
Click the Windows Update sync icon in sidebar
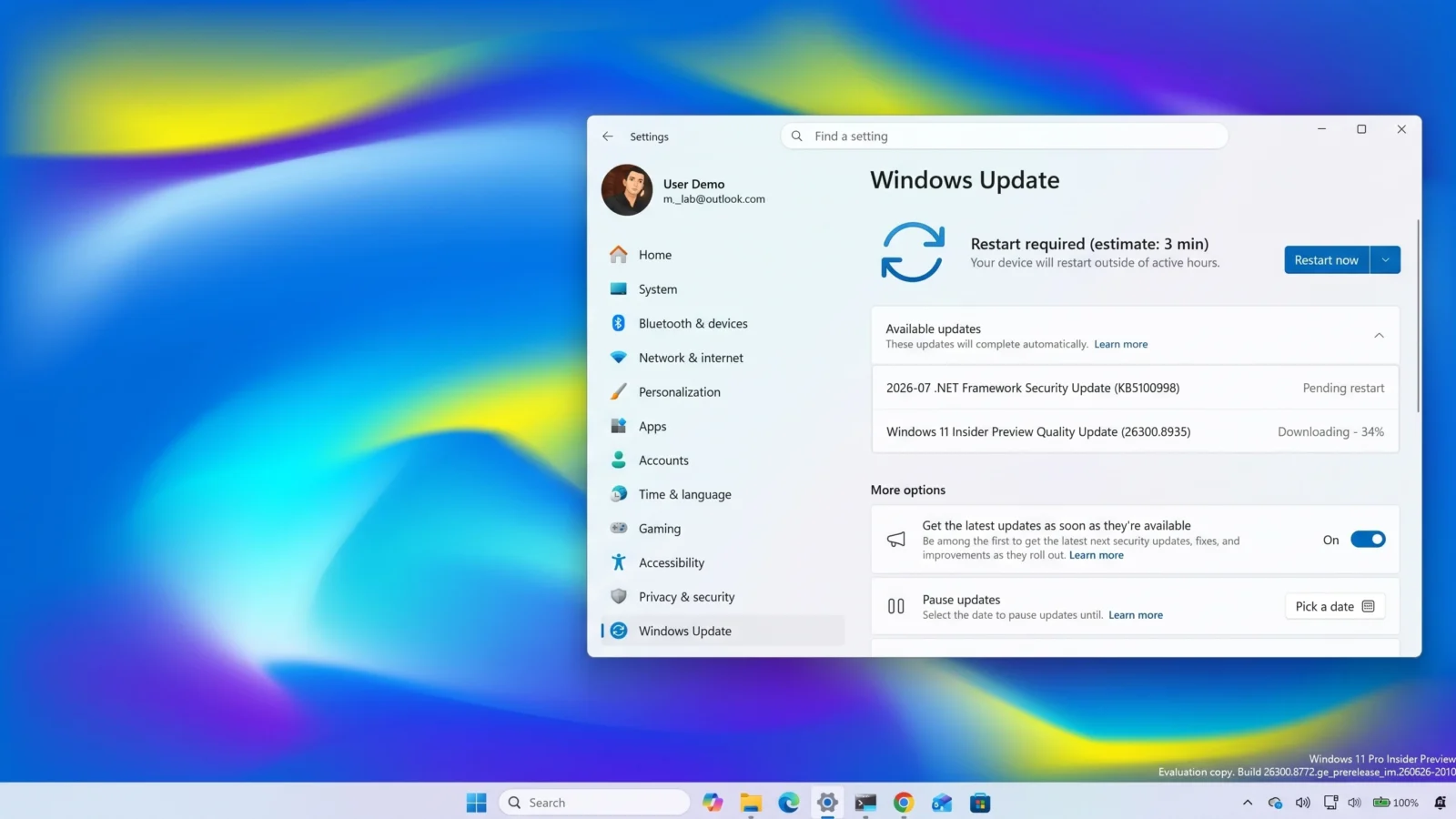[x=619, y=631]
